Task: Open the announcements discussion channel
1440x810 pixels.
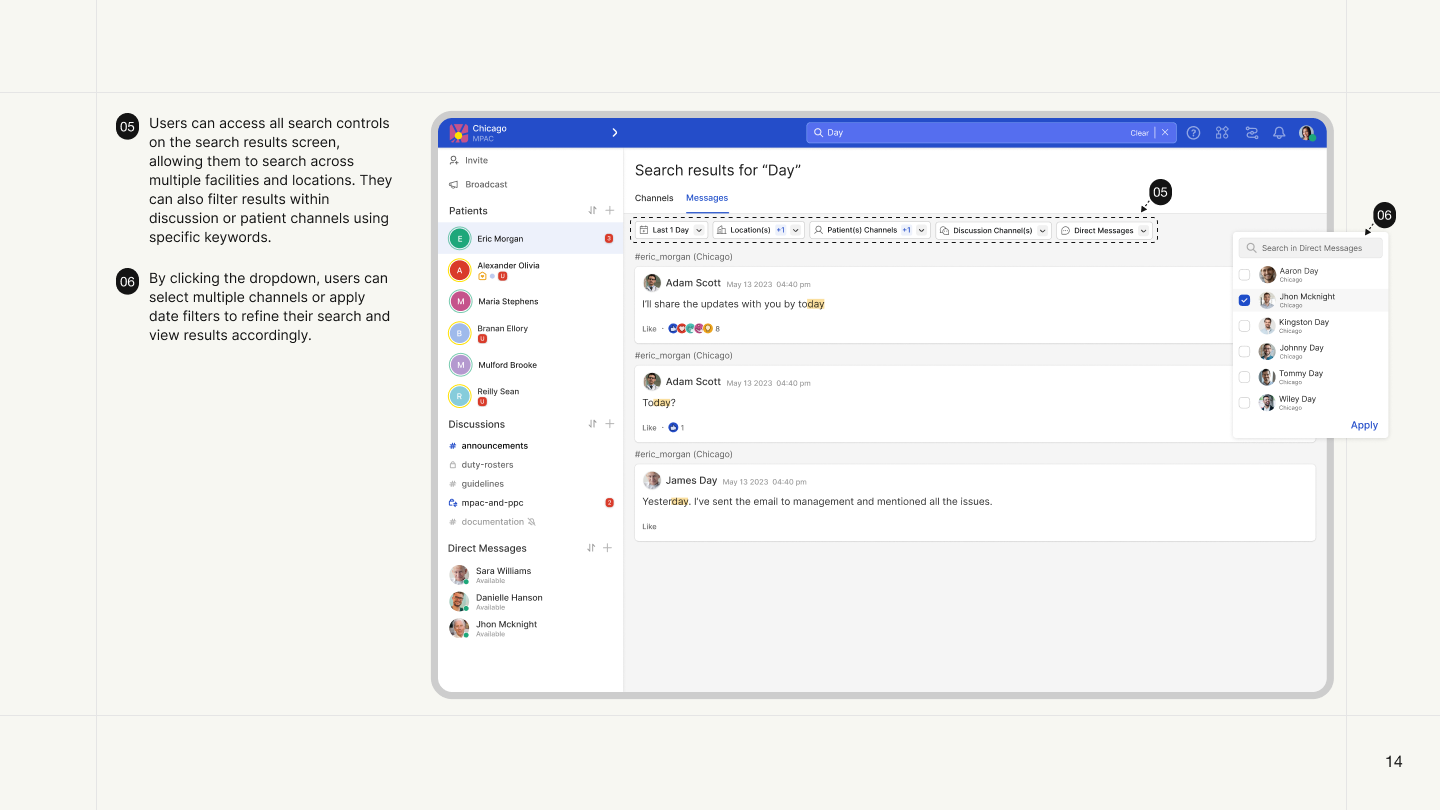Action: (494, 446)
